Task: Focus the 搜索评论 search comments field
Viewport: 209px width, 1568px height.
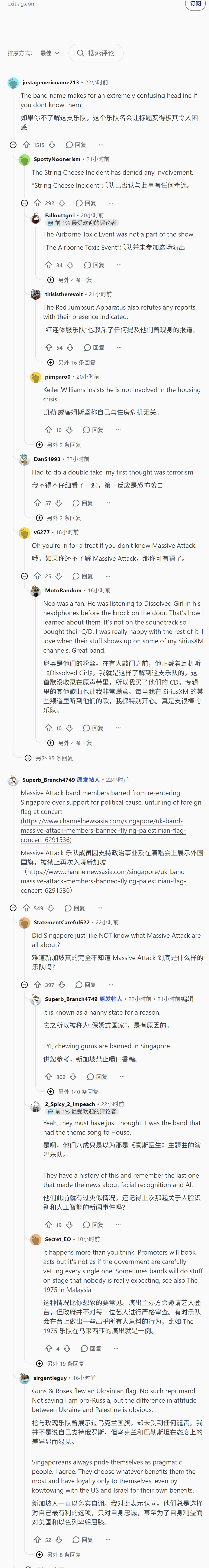Action: [96, 53]
